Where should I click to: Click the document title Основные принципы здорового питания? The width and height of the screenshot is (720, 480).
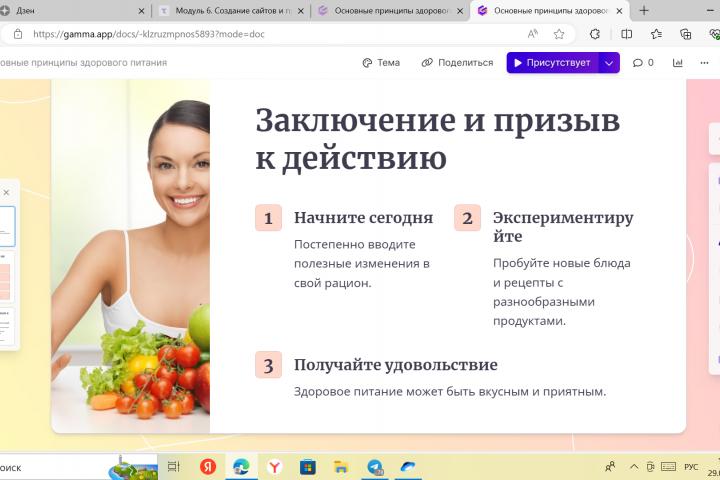tap(83, 63)
